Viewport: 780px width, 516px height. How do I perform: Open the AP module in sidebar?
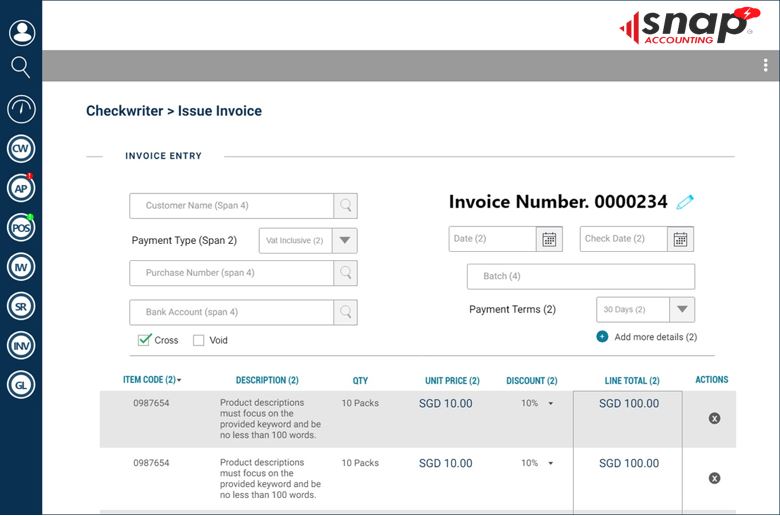[x=21, y=188]
